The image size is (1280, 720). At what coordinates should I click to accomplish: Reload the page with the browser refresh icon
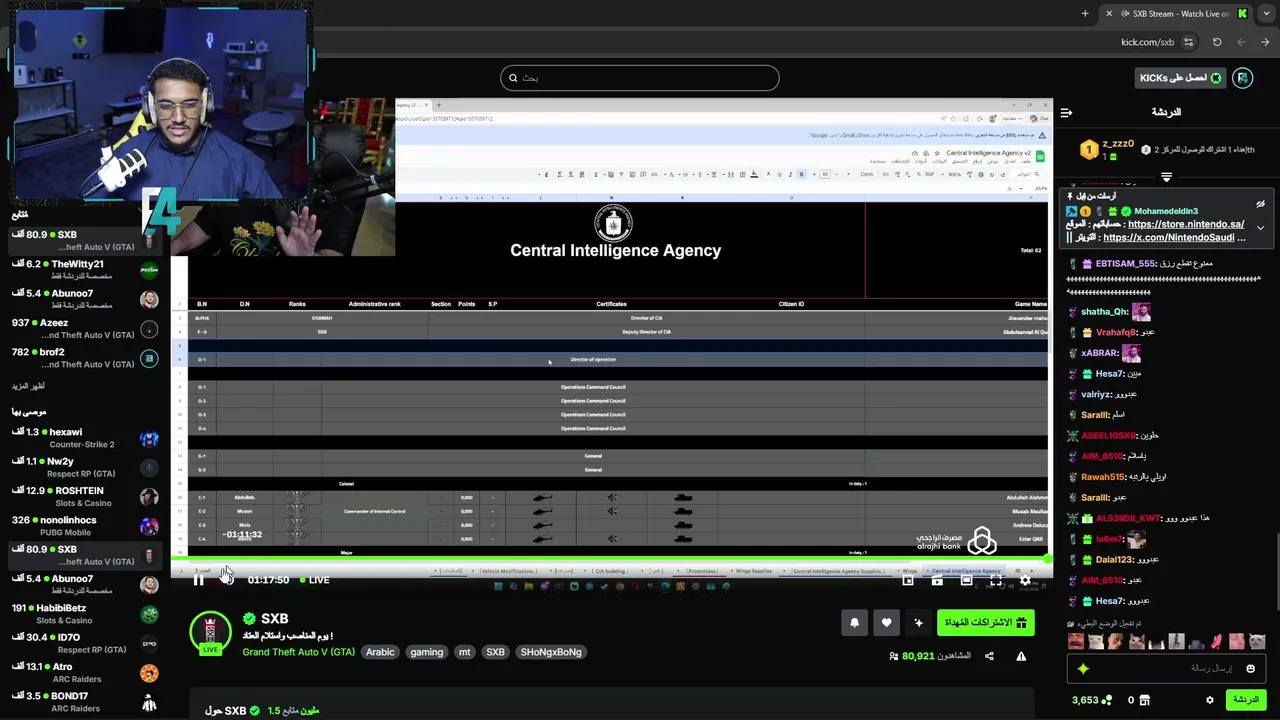pyautogui.click(x=1217, y=42)
